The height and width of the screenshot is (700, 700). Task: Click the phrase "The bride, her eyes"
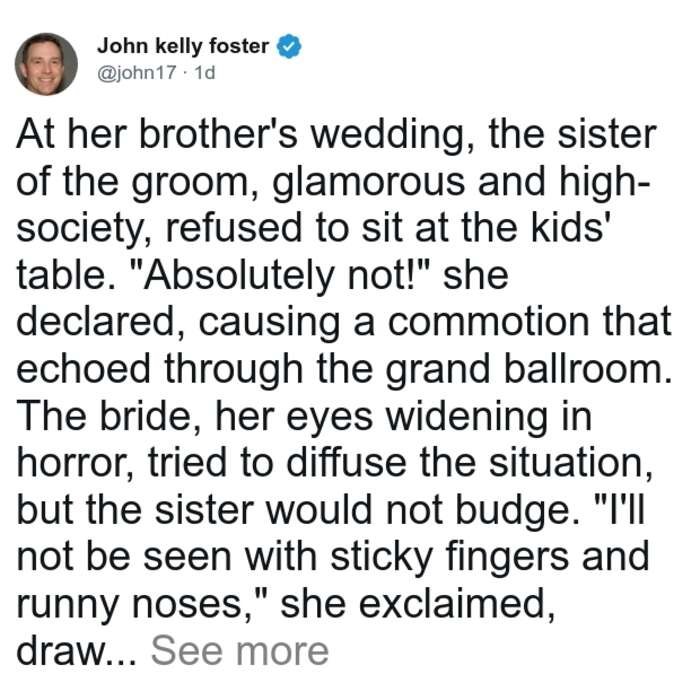(x=194, y=417)
